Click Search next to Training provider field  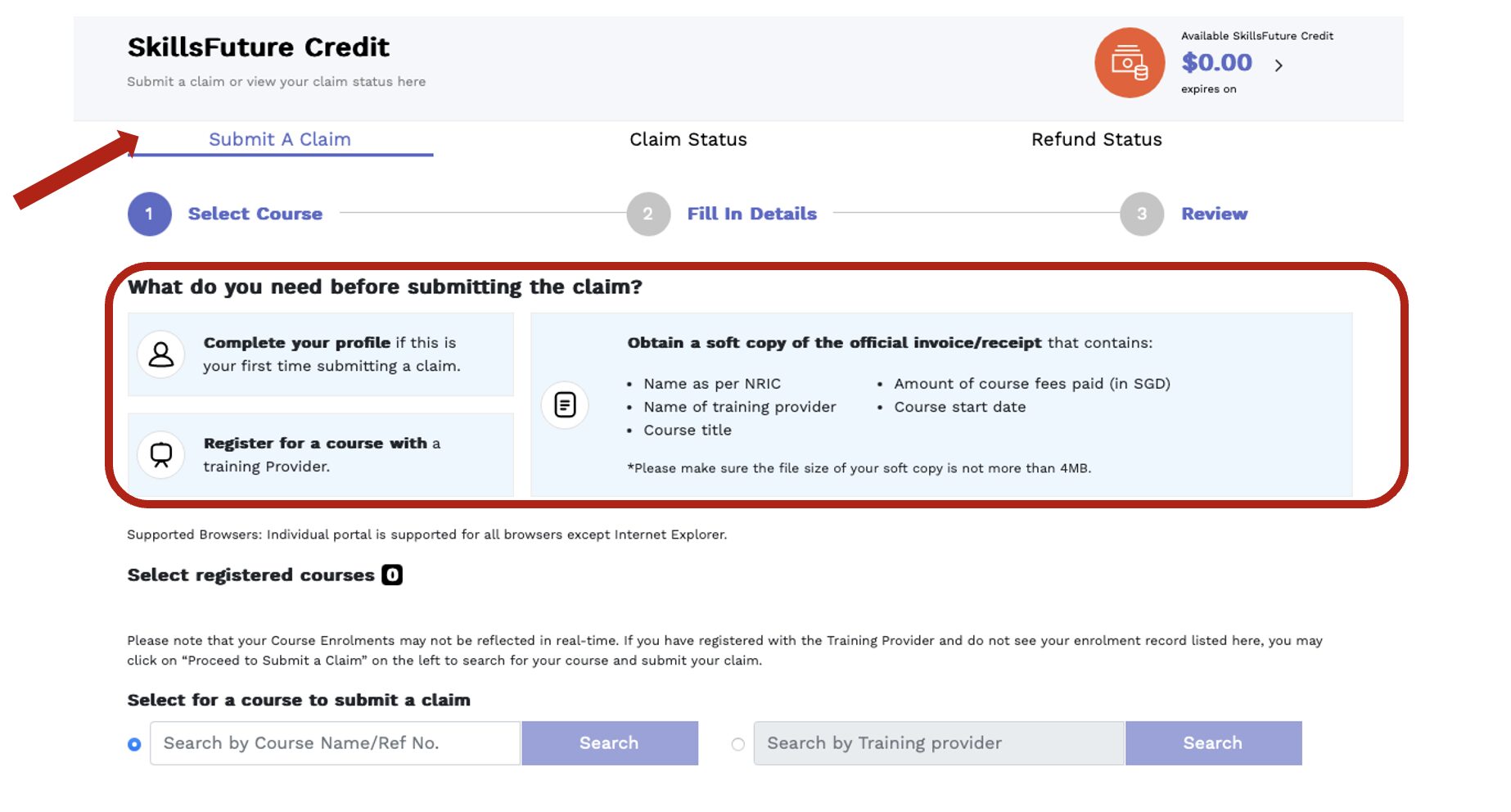[x=1213, y=743]
